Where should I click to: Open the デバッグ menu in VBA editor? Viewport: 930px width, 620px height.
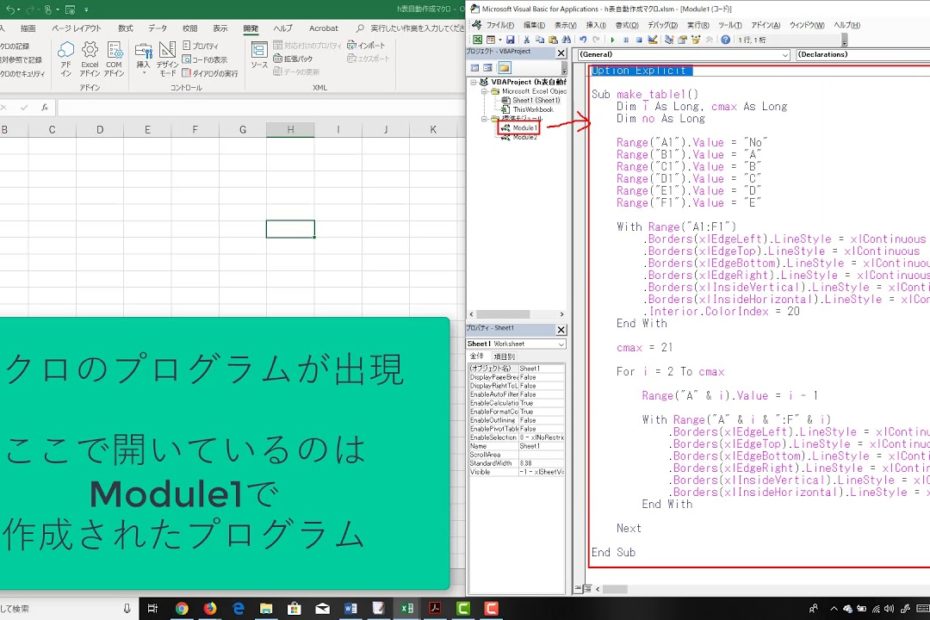point(661,24)
